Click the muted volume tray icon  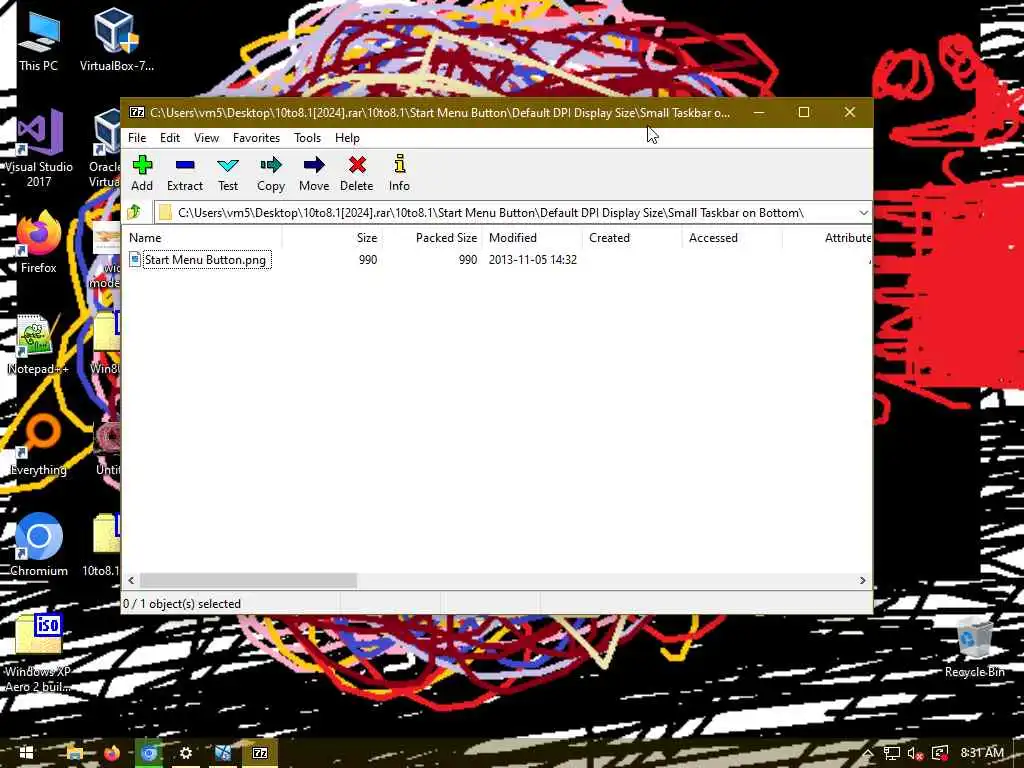915,754
